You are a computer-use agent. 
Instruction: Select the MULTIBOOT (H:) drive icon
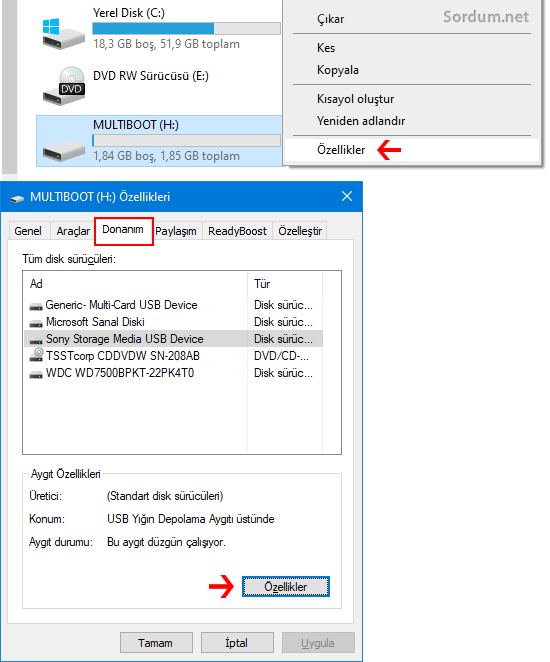(63, 151)
